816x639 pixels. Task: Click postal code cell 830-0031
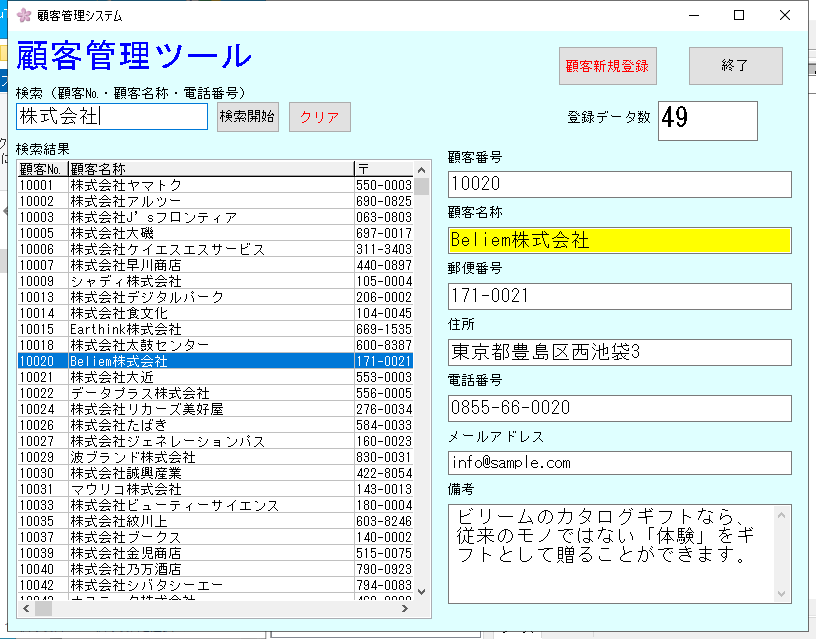point(384,457)
